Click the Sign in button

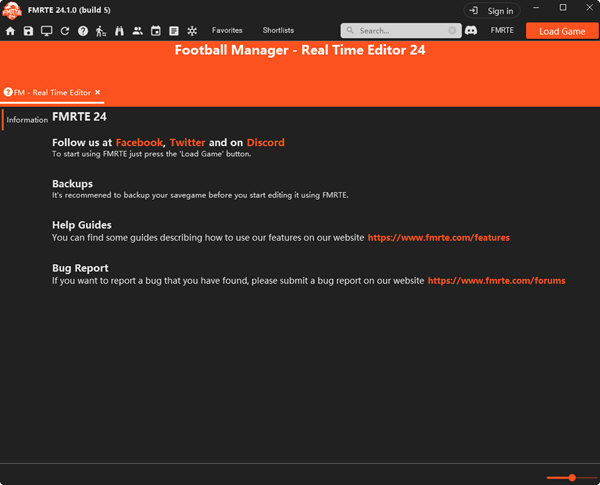[491, 10]
